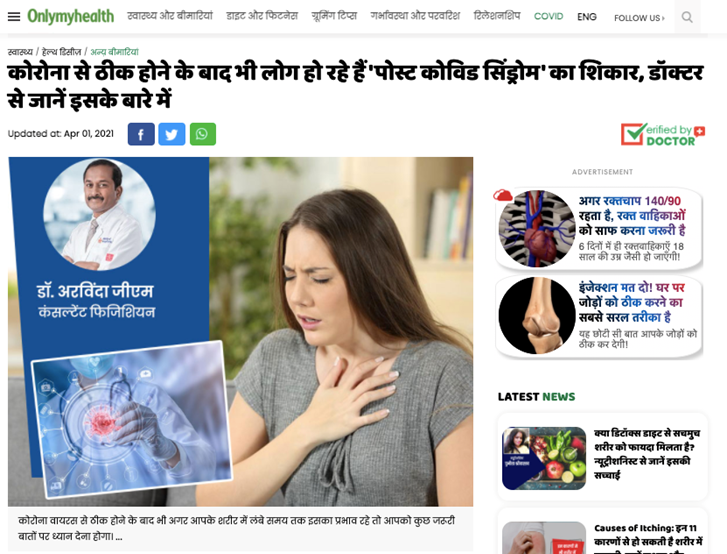Screen dimensions: 727x554
Task: Open the रिलेशनशिप nav item
Action: click(x=497, y=16)
